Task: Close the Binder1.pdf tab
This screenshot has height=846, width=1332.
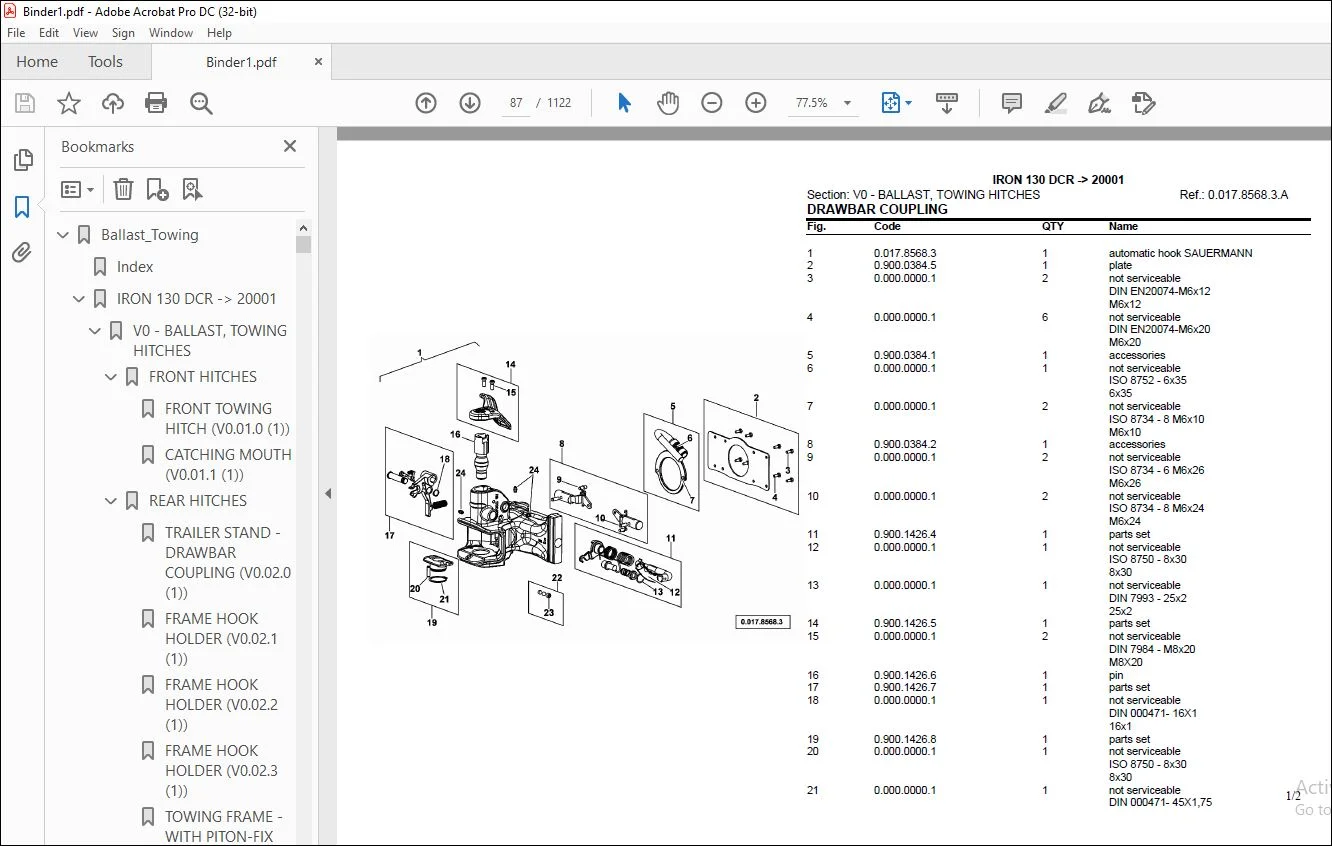Action: [319, 62]
